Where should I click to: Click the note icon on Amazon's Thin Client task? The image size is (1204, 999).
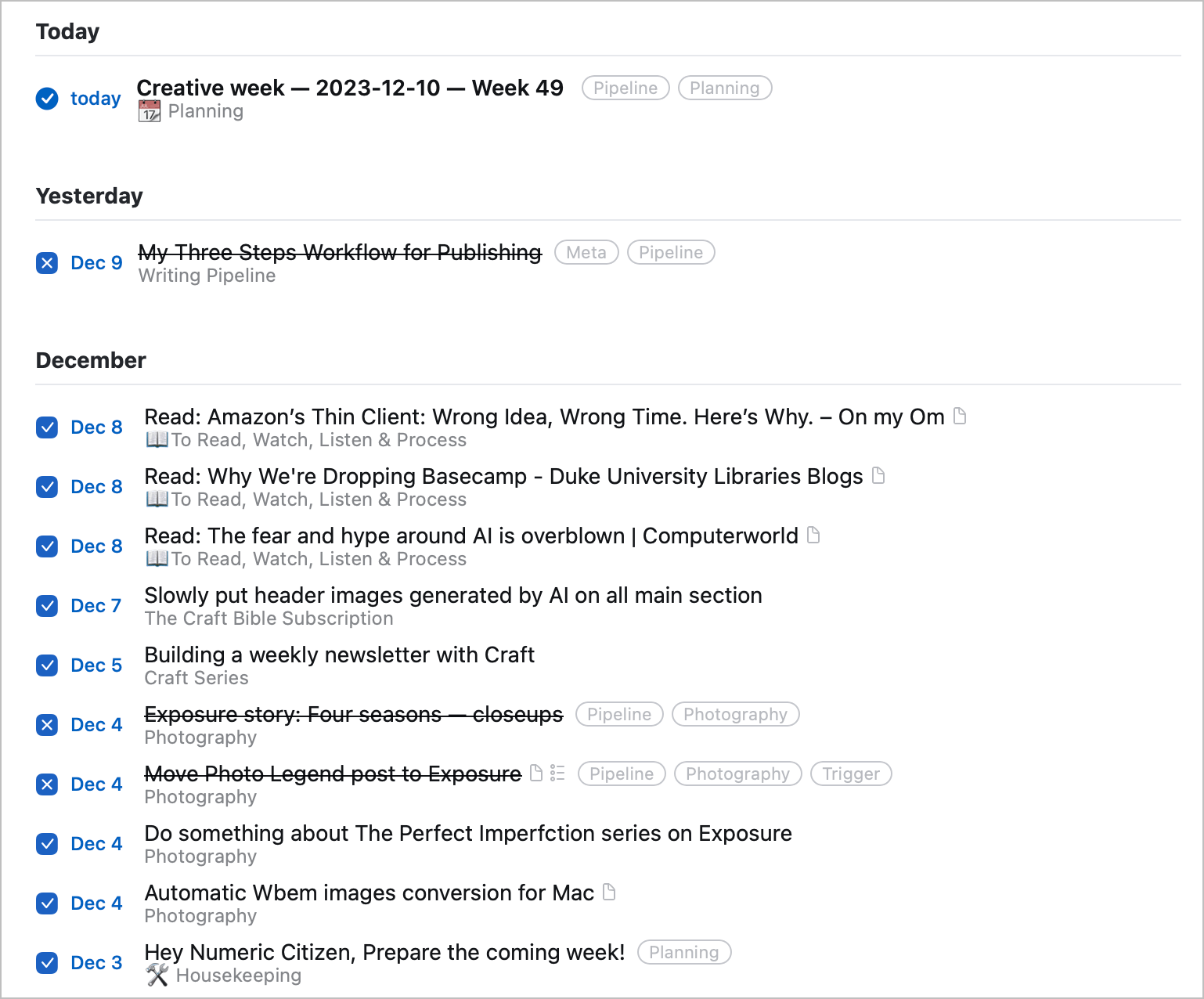[960, 417]
